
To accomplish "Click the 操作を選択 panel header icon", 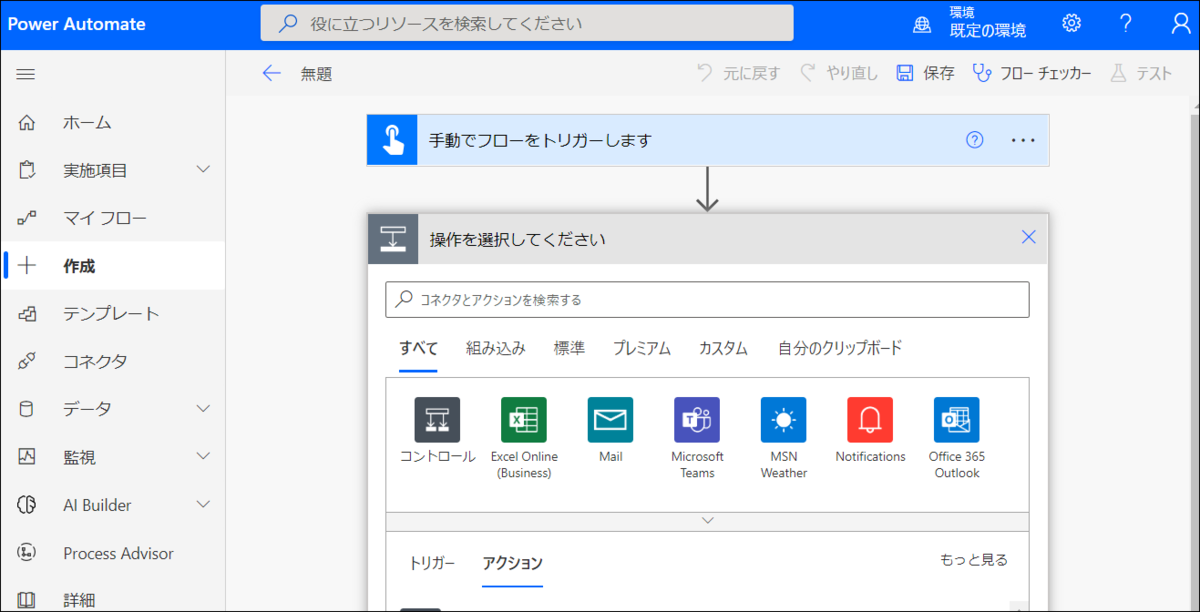I will (x=393, y=239).
